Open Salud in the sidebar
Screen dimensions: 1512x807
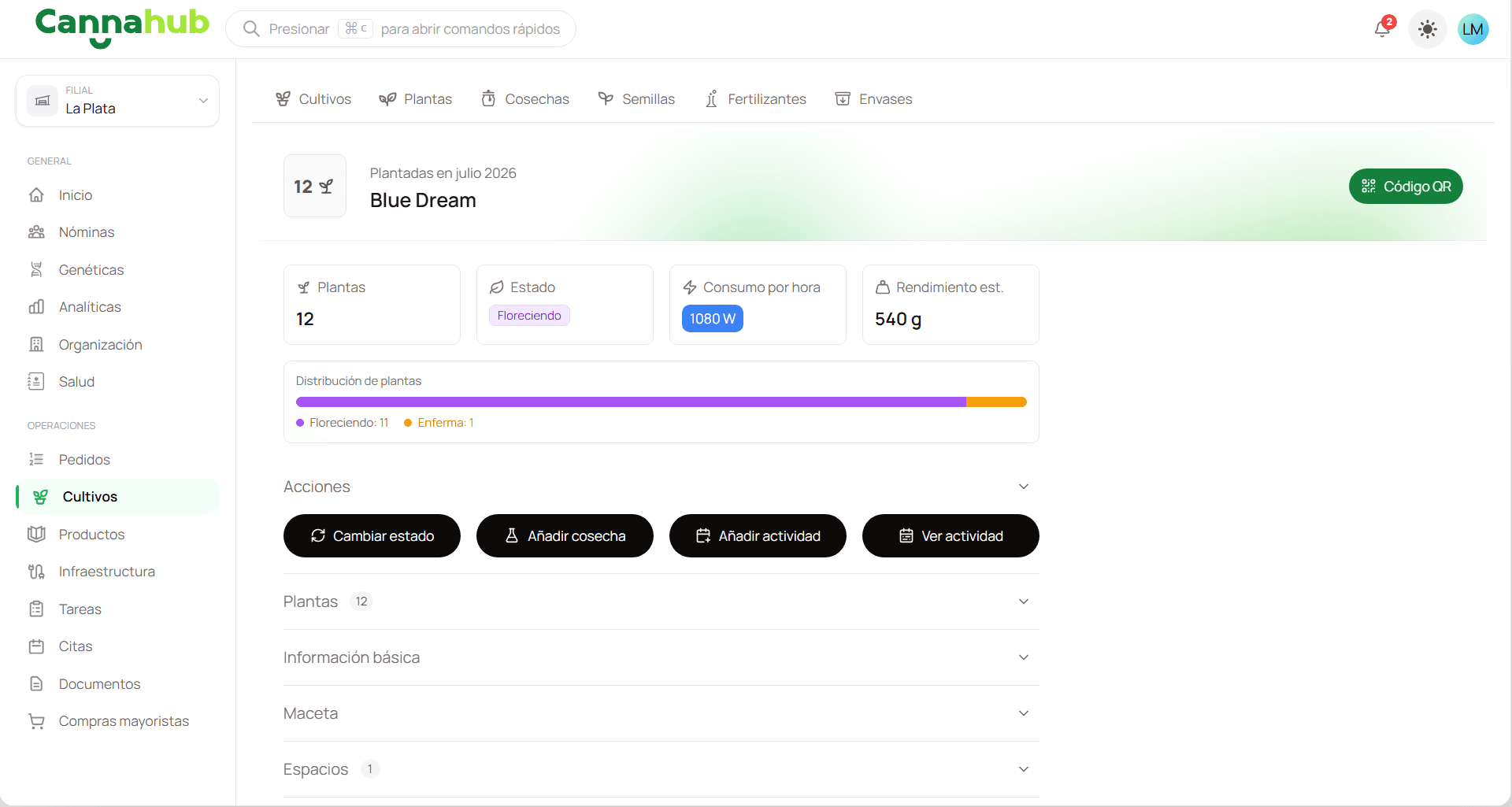click(x=118, y=382)
